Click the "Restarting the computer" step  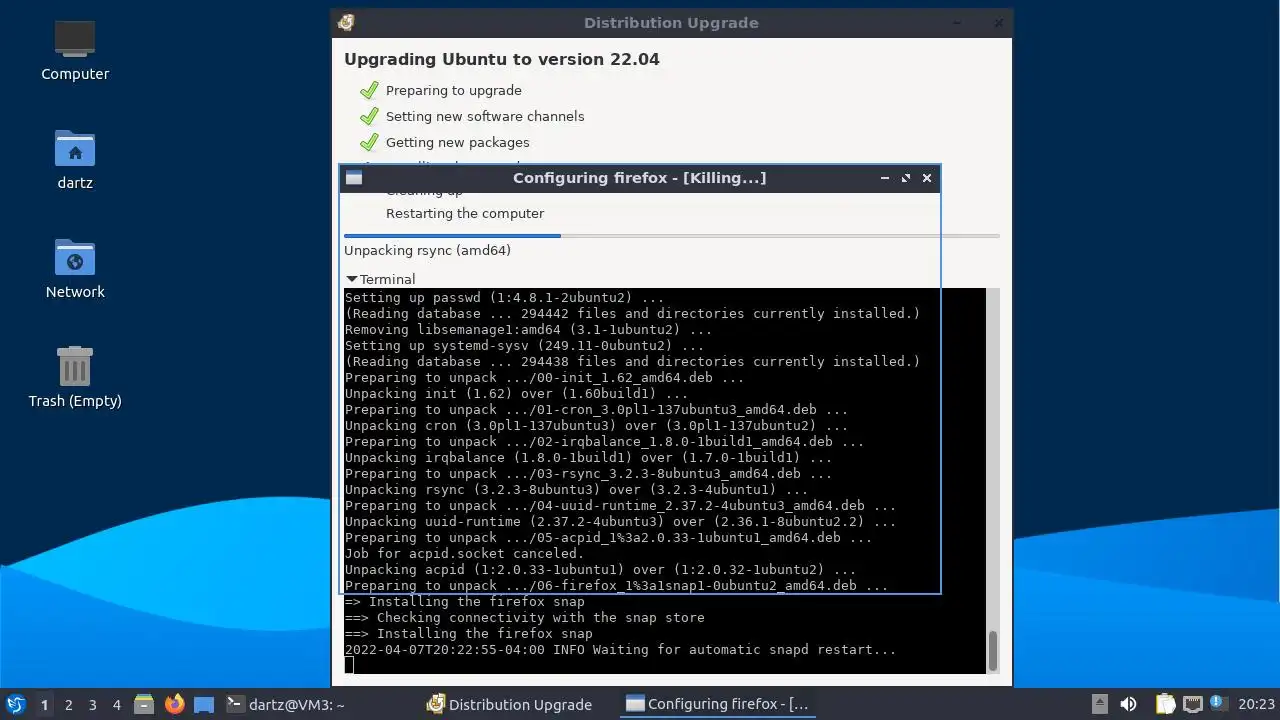[465, 213]
